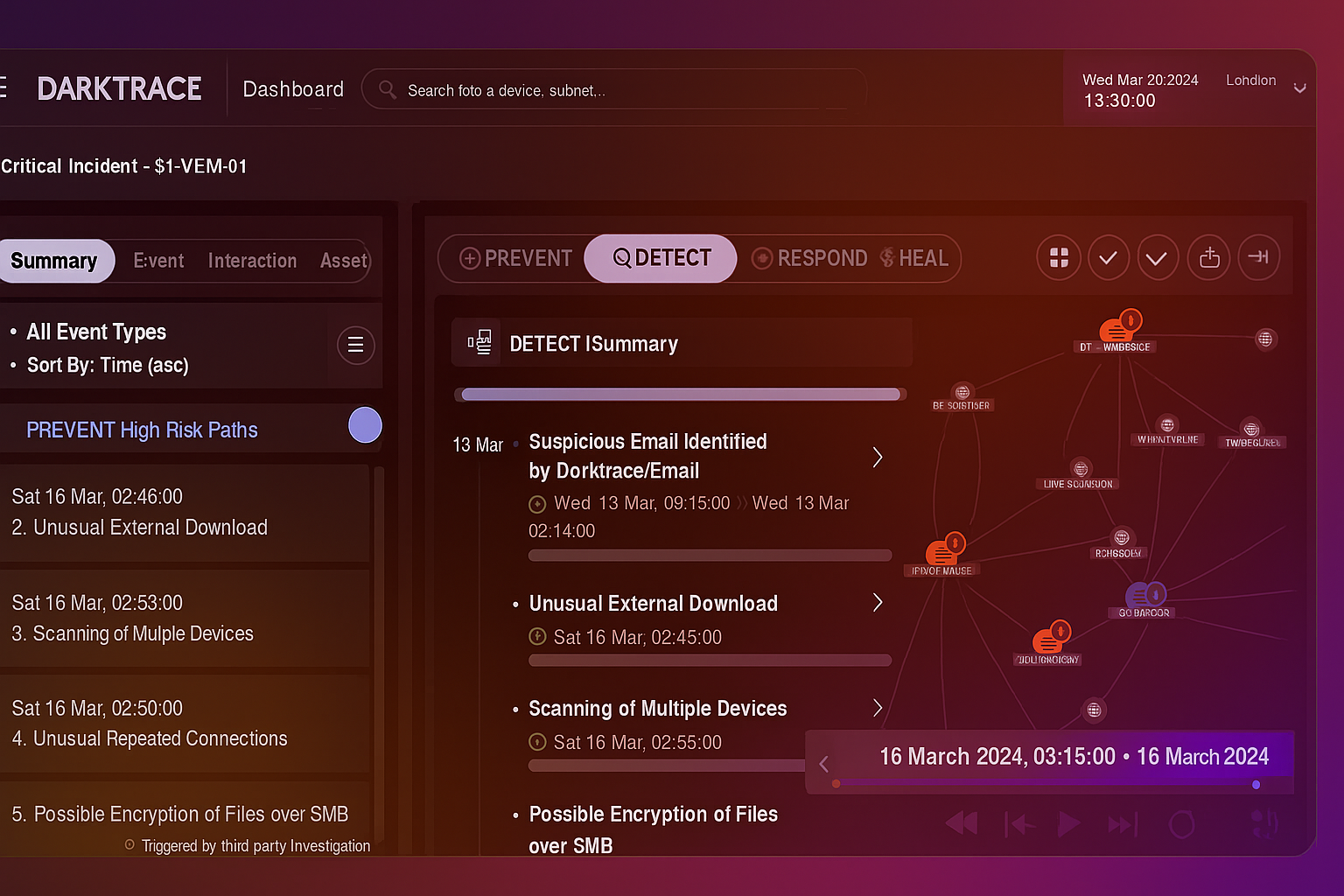Open the event list filter menu icon
The height and width of the screenshot is (896, 1344).
(355, 345)
